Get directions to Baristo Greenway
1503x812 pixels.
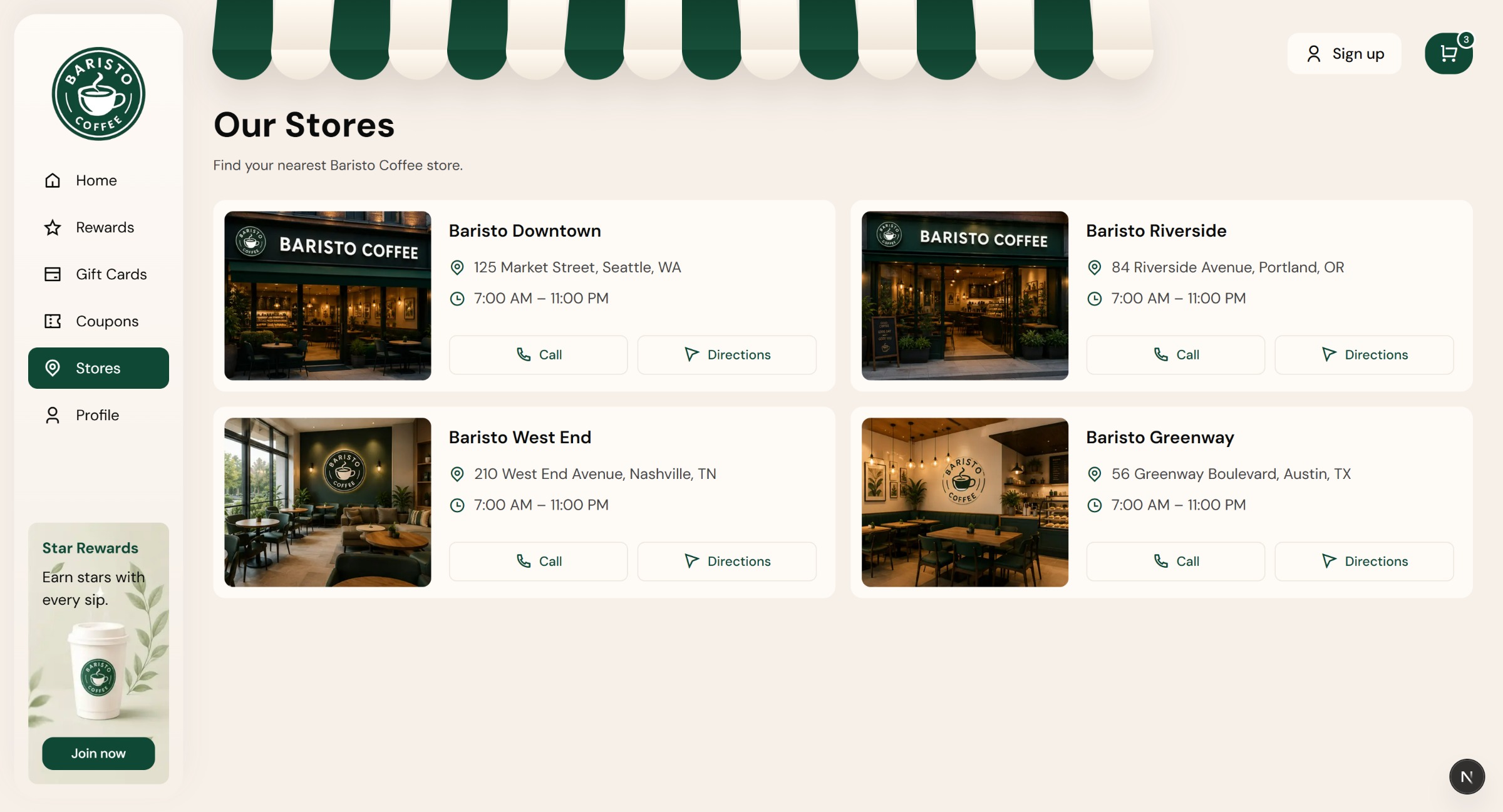[x=1364, y=562]
